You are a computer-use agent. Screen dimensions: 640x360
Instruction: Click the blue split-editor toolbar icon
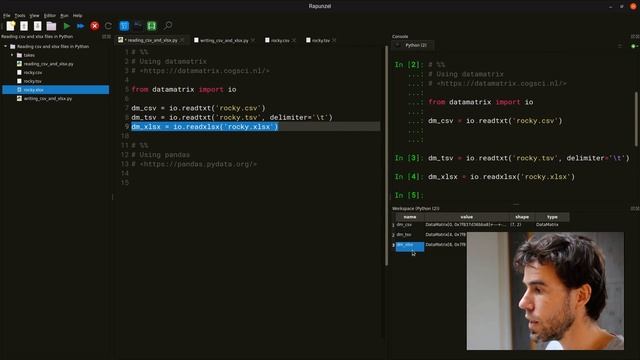(x=124, y=26)
